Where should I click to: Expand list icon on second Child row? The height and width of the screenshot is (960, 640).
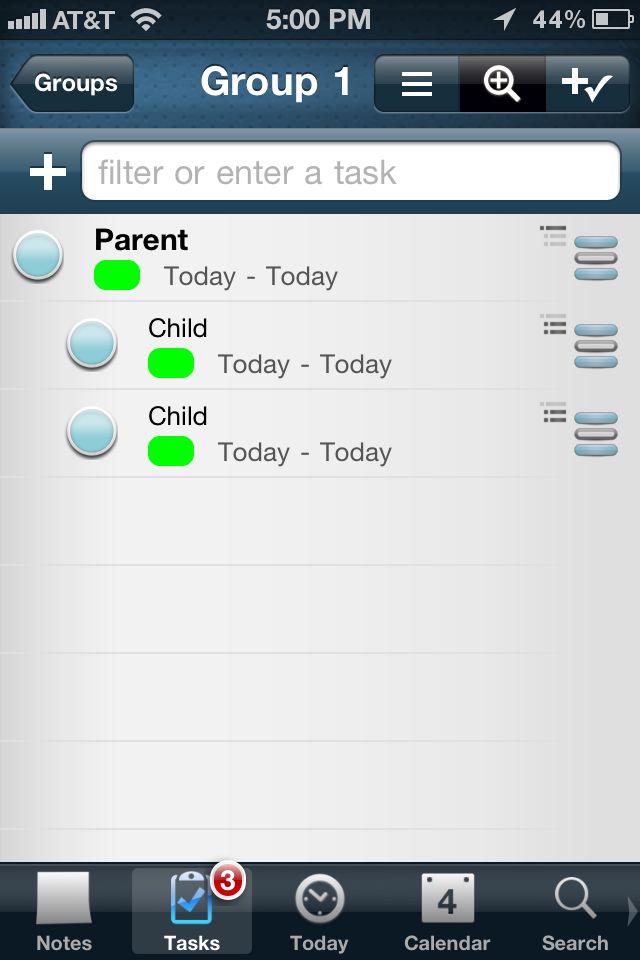coord(553,413)
